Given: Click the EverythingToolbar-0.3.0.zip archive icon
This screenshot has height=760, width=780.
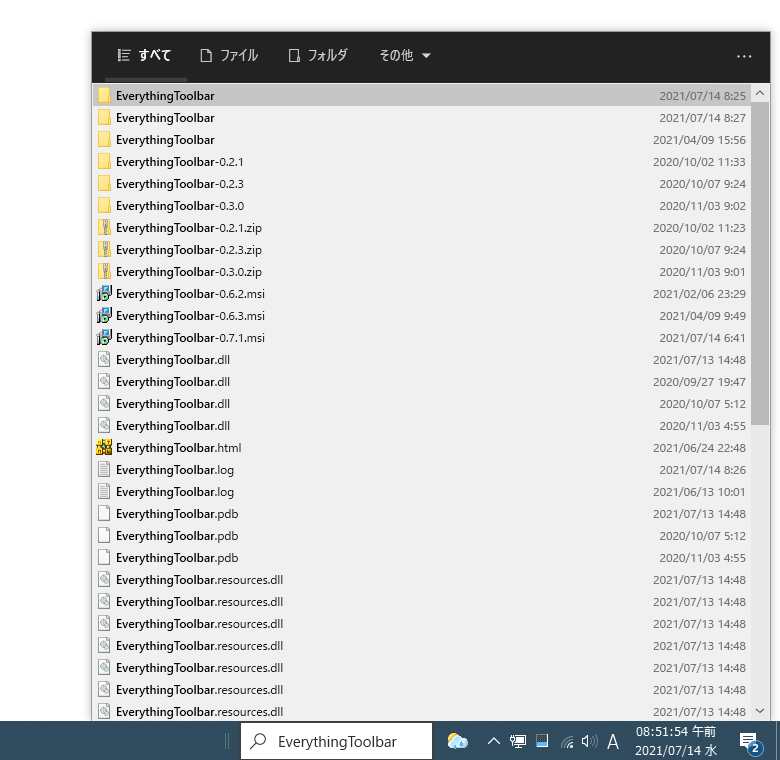Looking at the screenshot, I should (x=104, y=271).
